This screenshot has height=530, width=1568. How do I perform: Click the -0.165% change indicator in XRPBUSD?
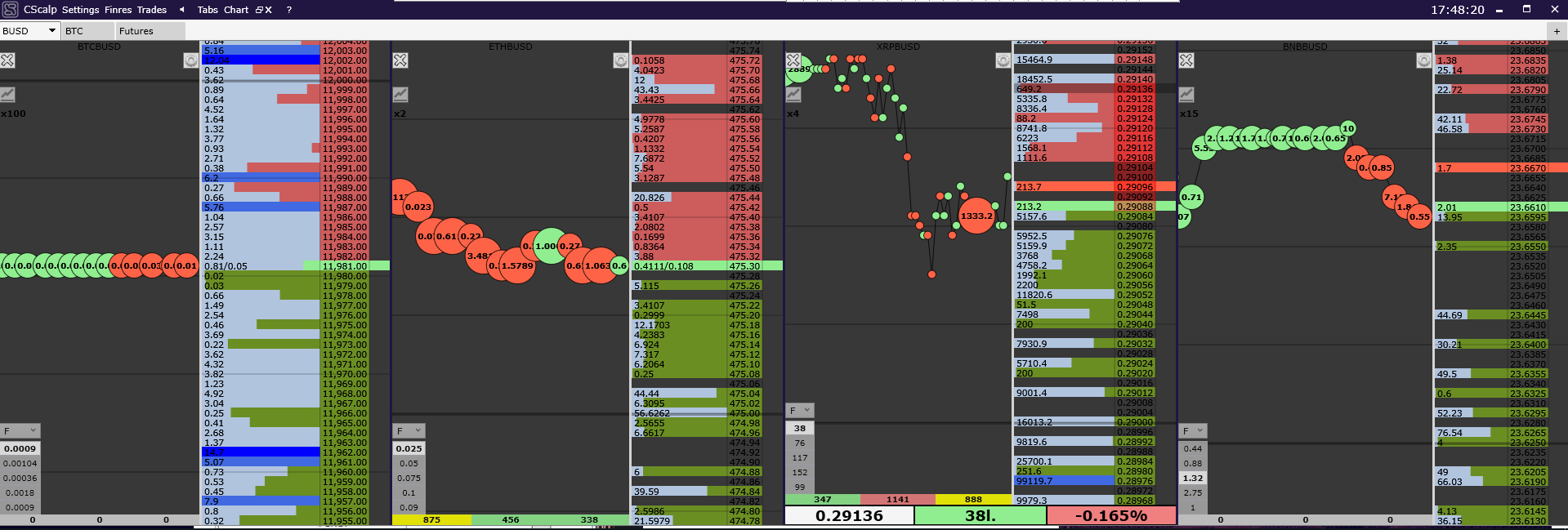1111,515
